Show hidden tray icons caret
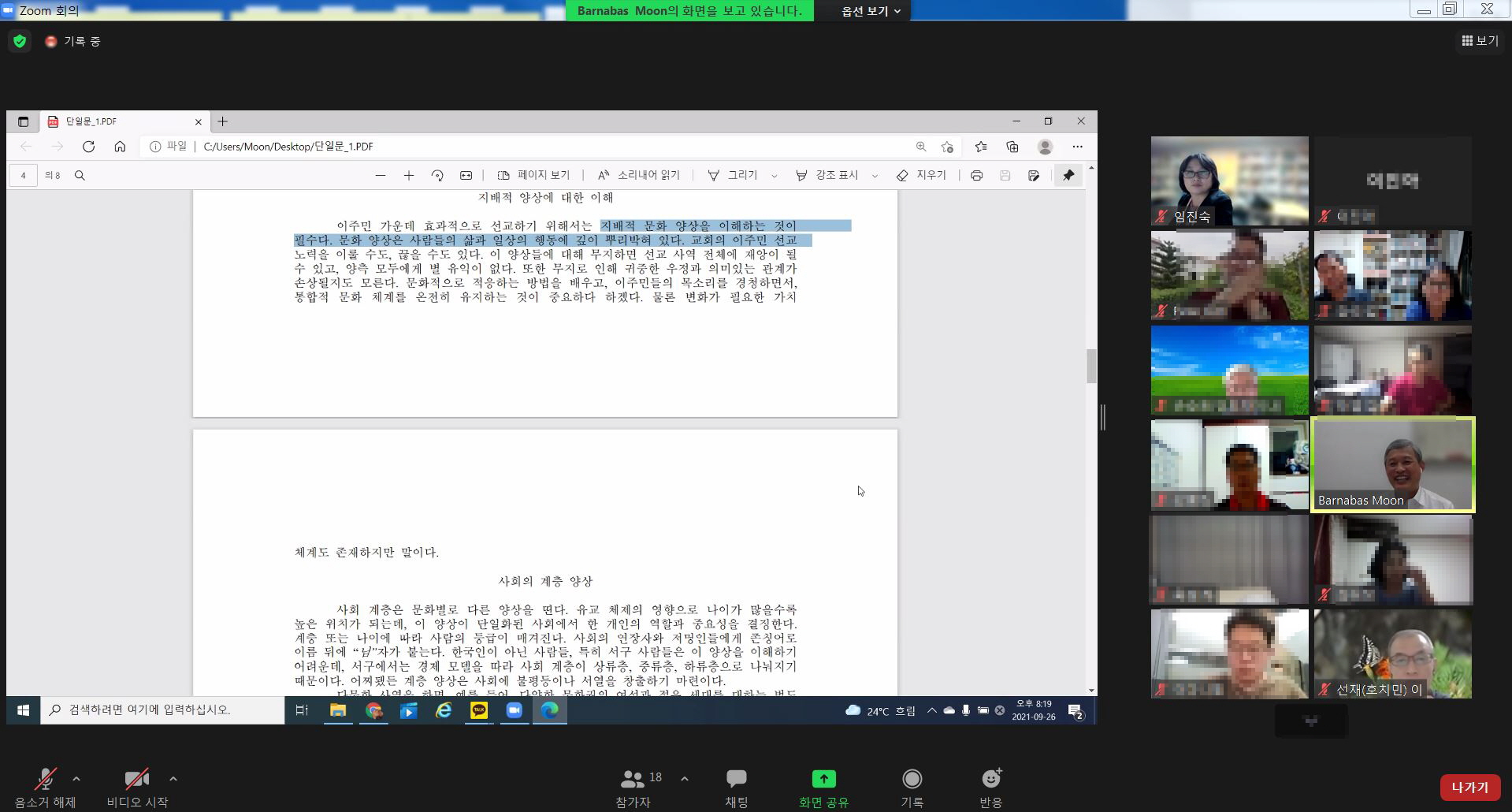The height and width of the screenshot is (812, 1512). [x=932, y=710]
